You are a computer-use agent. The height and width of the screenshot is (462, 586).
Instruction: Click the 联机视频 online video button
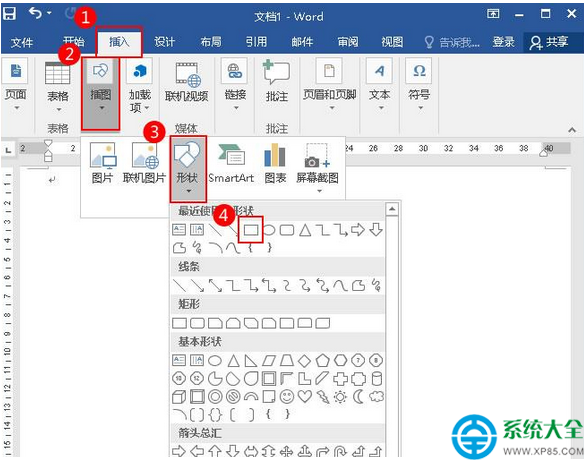pos(186,83)
